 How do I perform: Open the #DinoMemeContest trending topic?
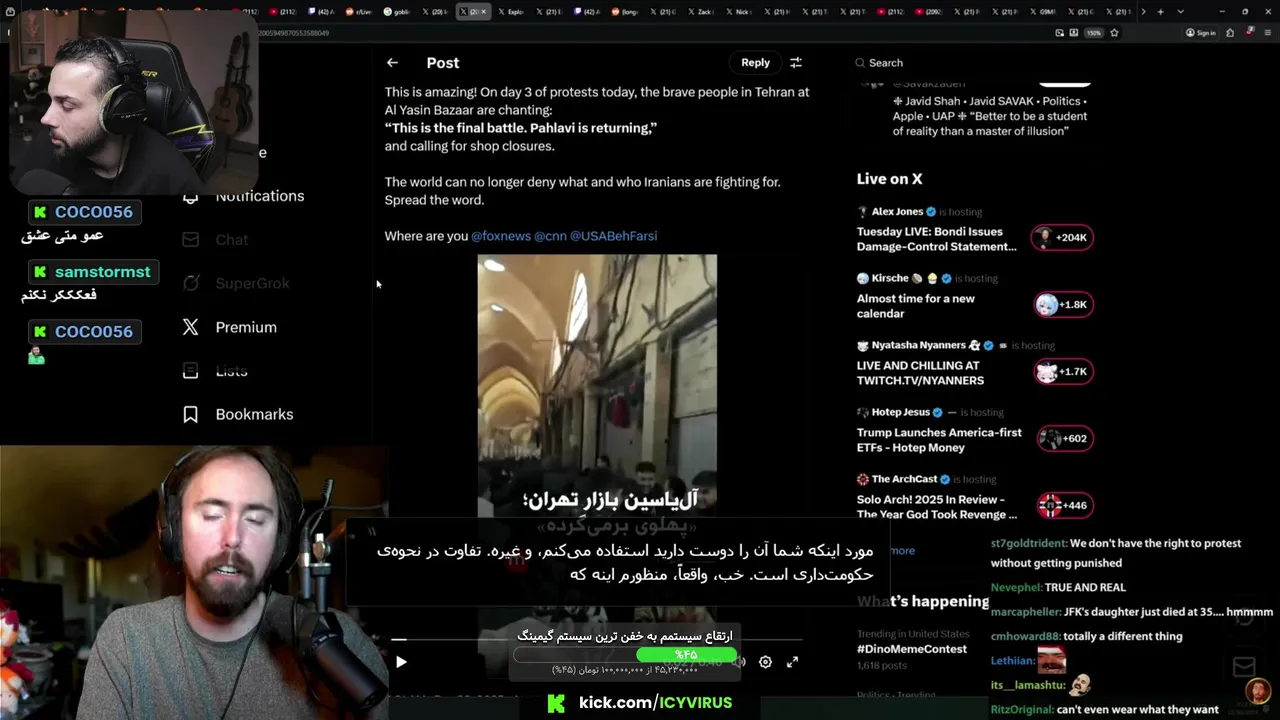pos(912,649)
